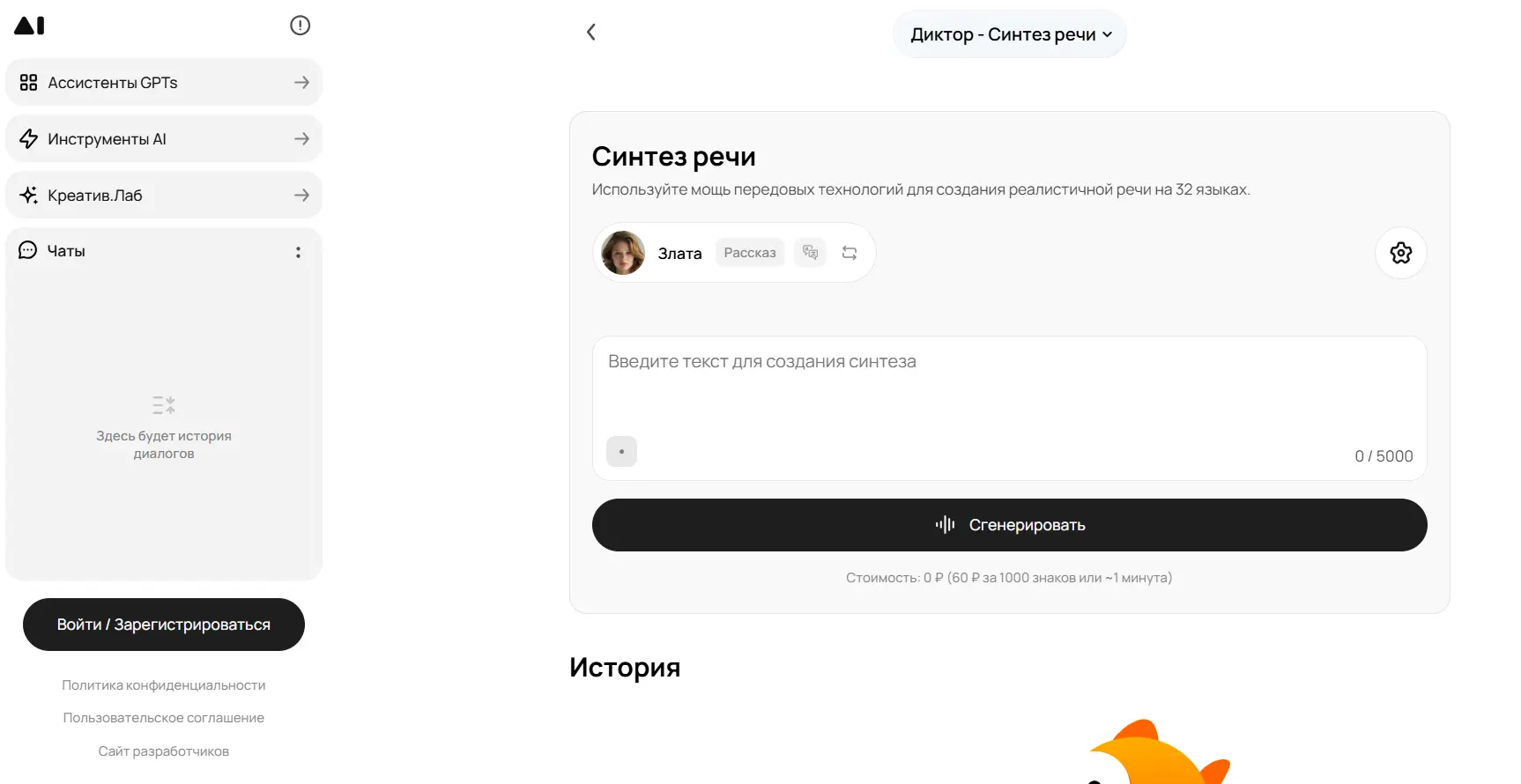This screenshot has height=784, width=1521.
Task: Click the swap voice arrows icon
Action: click(850, 253)
